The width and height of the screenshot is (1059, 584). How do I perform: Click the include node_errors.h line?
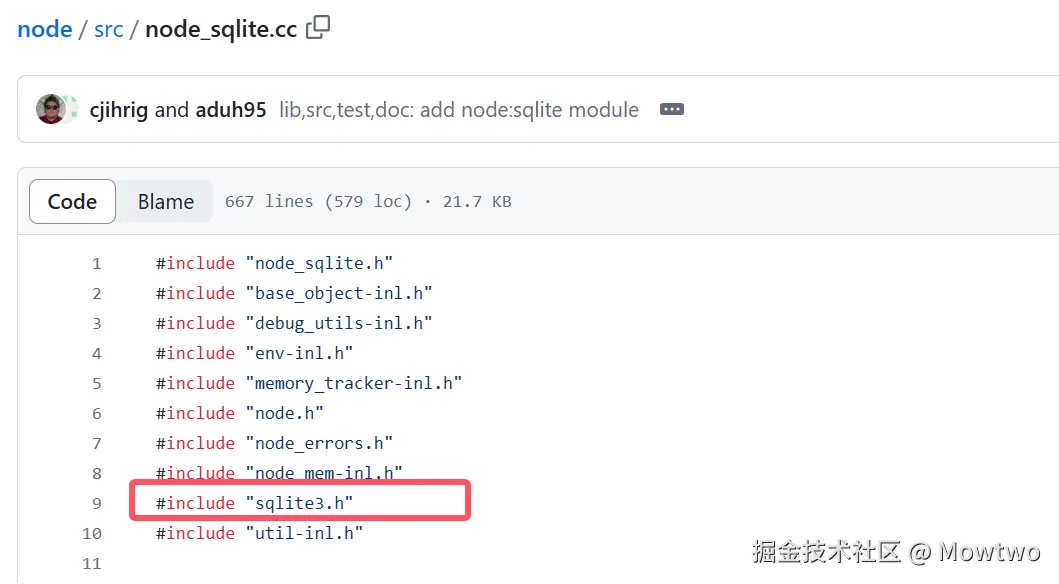[x=274, y=443]
